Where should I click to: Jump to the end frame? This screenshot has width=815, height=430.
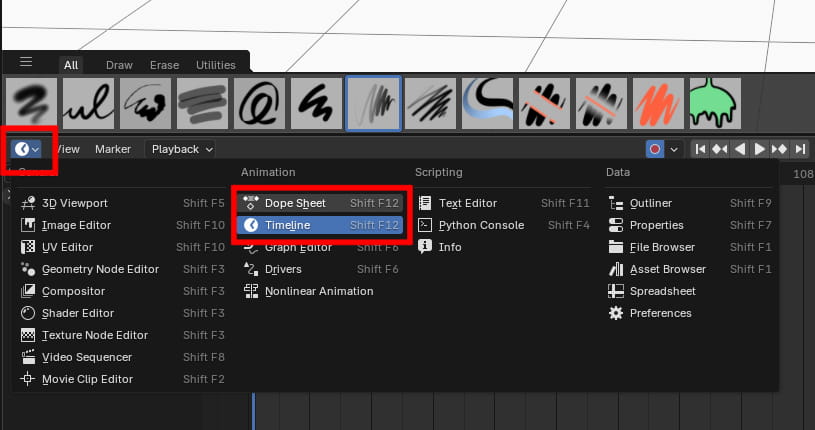[x=800, y=149]
